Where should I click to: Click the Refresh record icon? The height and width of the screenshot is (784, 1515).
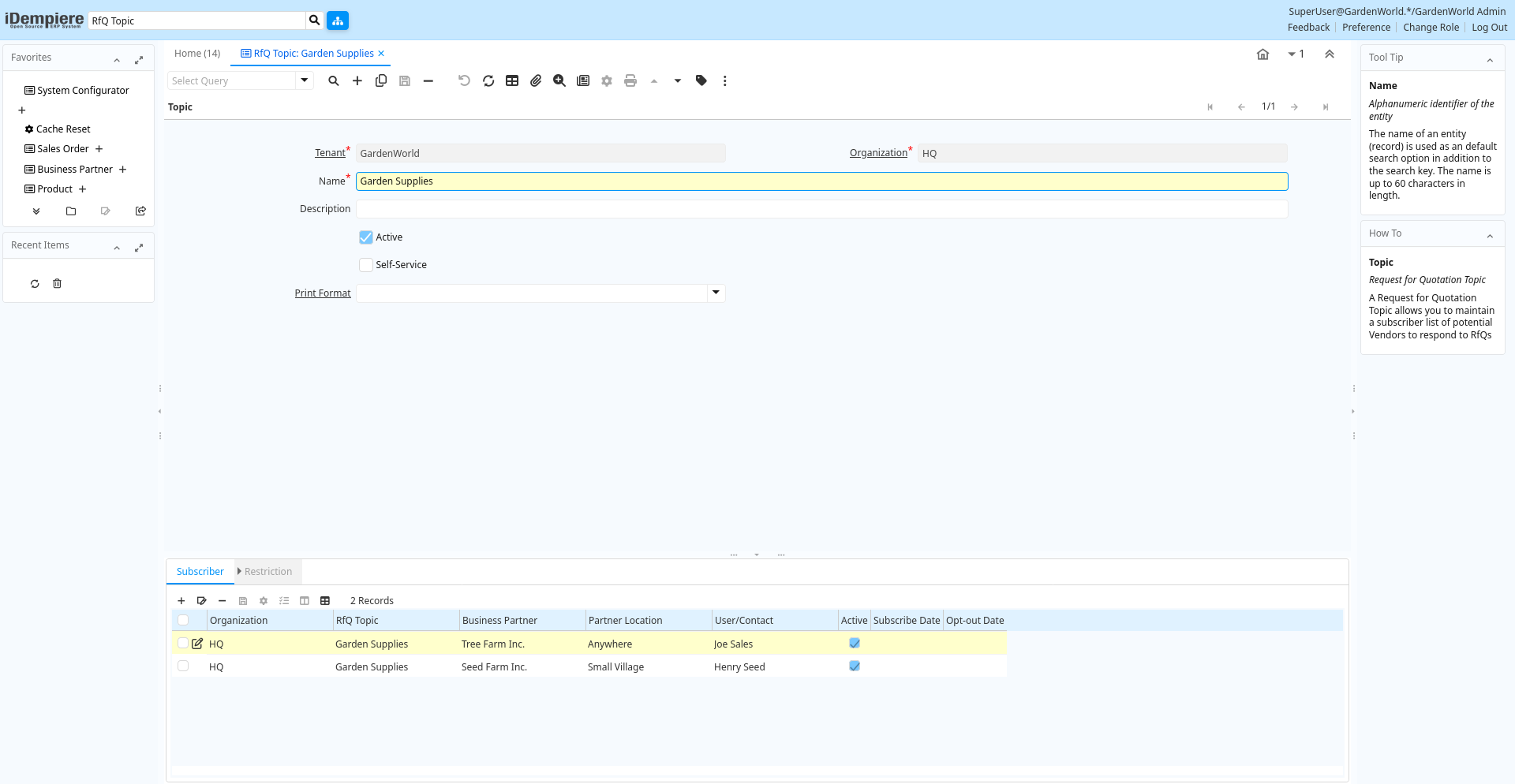click(488, 80)
